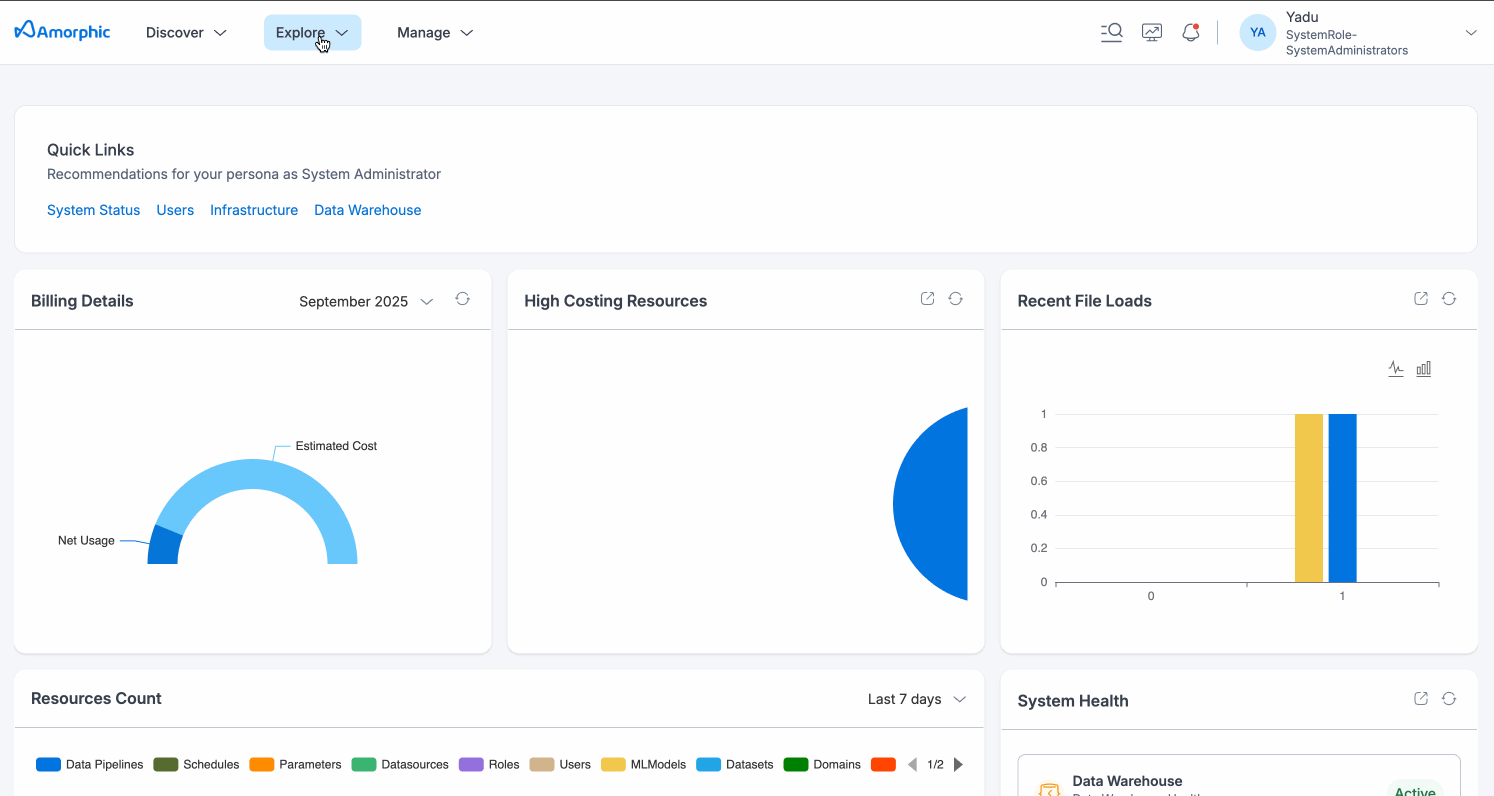Image resolution: width=1494 pixels, height=796 pixels.
Task: Expand the Last 7 days range dropdown
Action: click(917, 699)
